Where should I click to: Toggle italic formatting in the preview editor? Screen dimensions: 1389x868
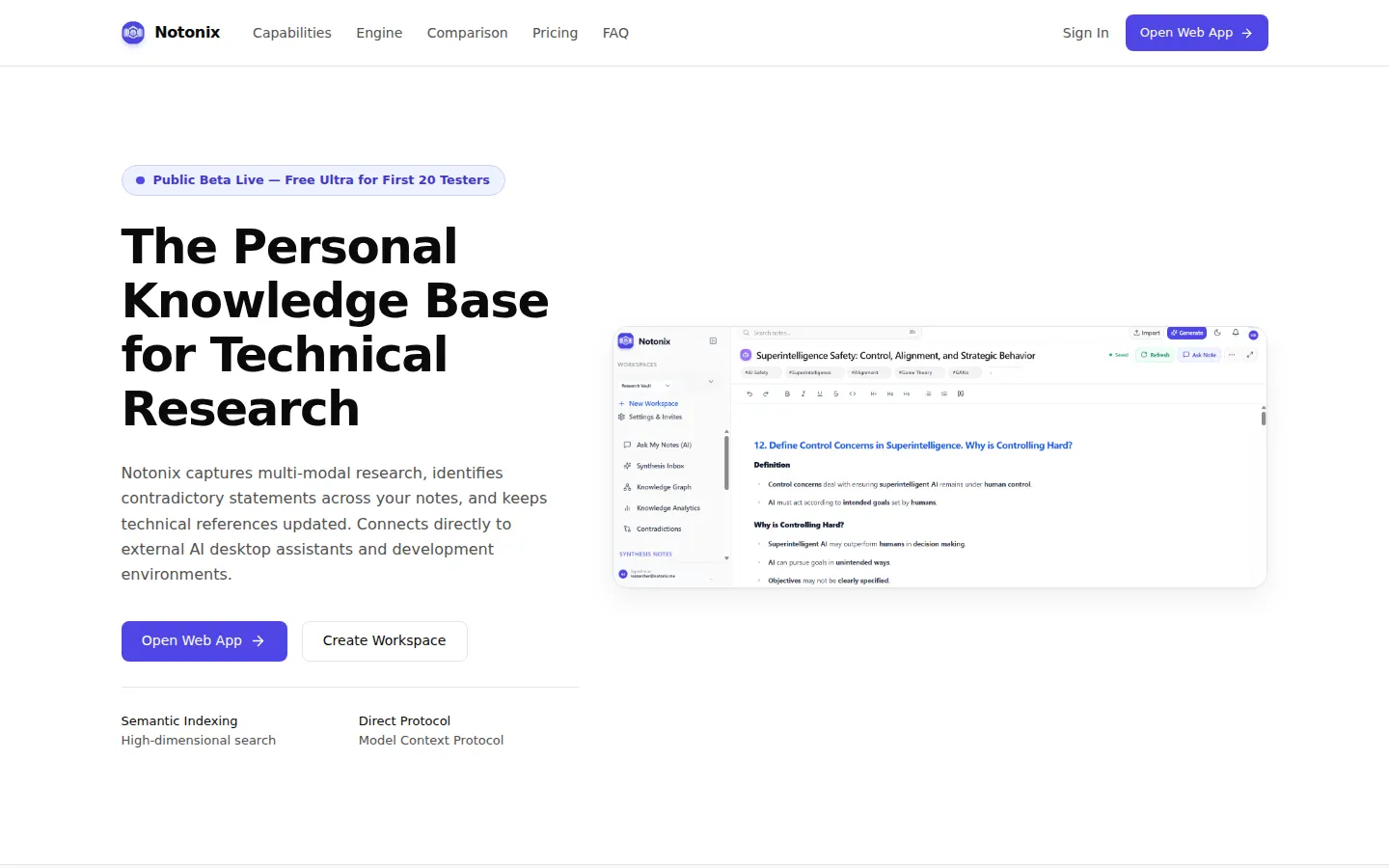click(803, 393)
